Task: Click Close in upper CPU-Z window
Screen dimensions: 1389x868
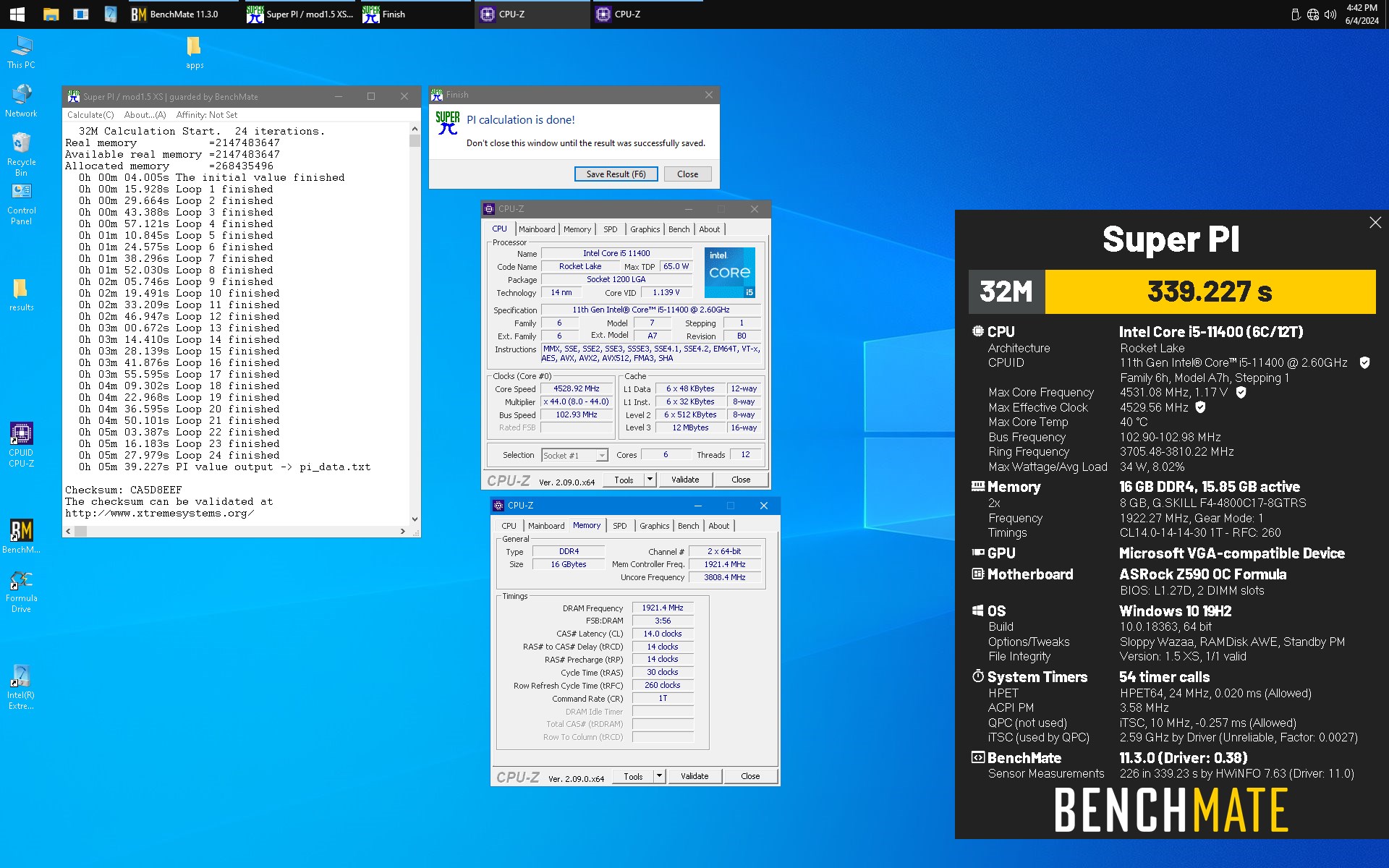Action: [741, 480]
